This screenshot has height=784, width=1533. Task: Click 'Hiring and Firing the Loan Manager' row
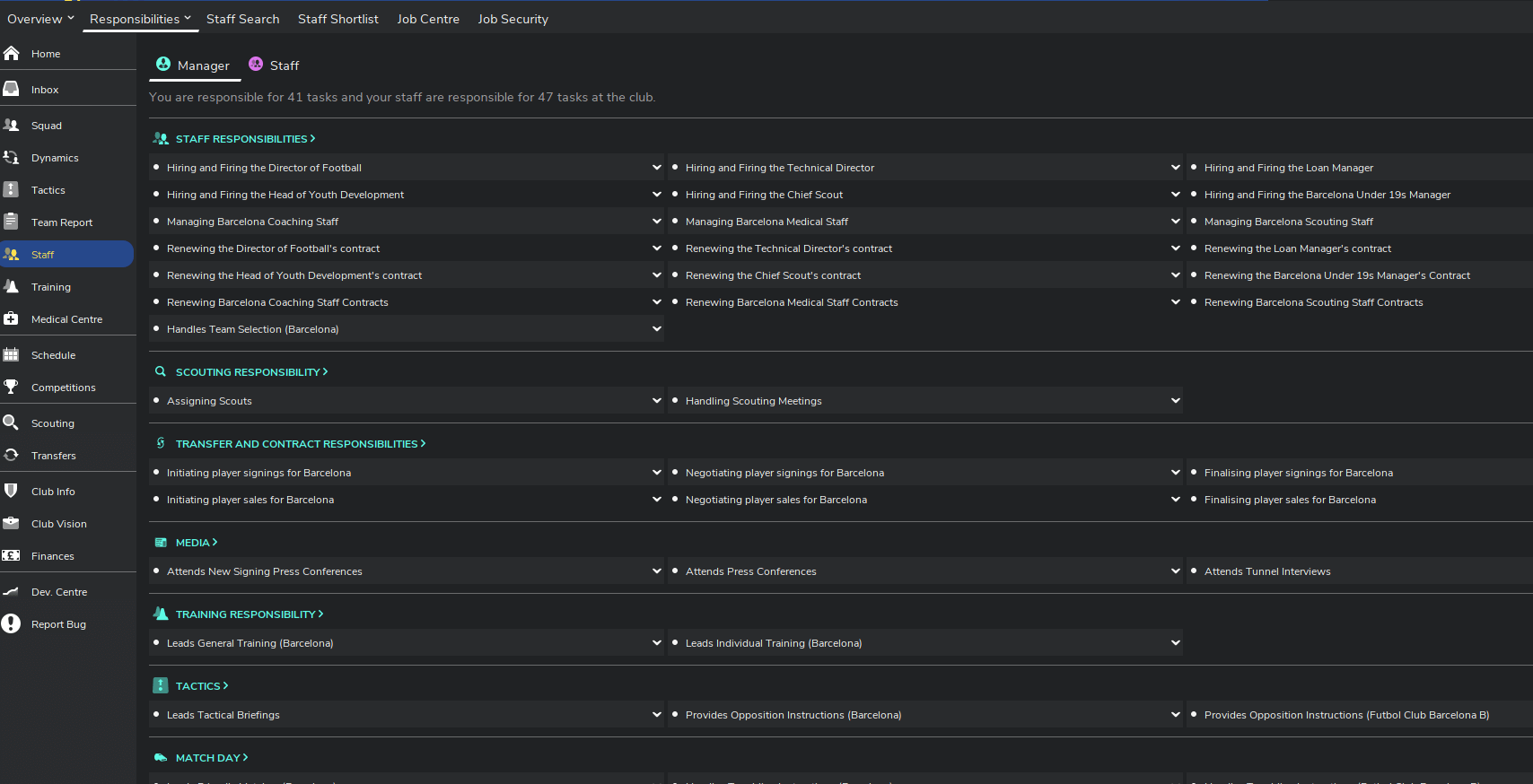click(1360, 168)
